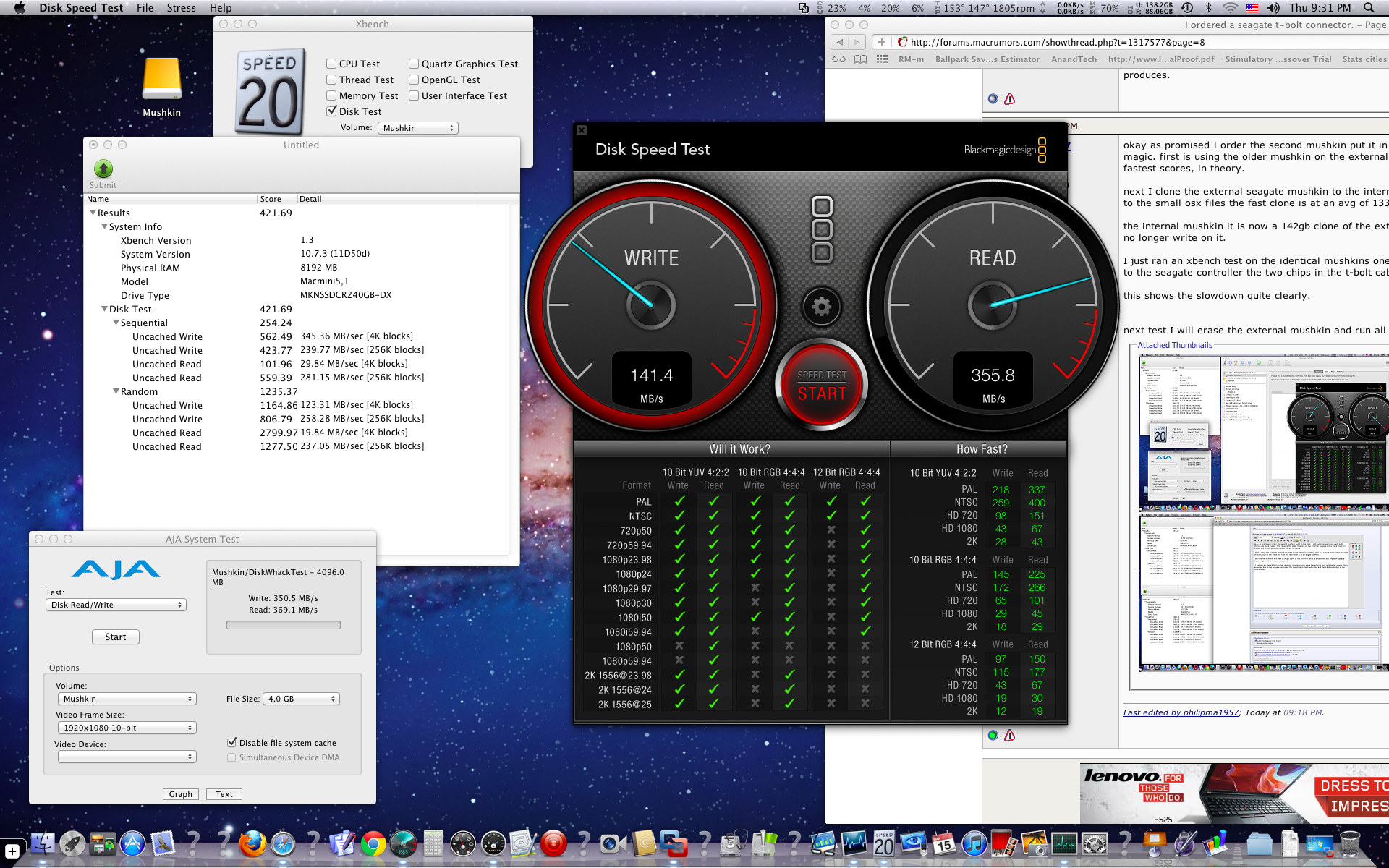Screen dimensions: 1389x868
Task: Collapse the Sequential results group
Action: coord(116,323)
